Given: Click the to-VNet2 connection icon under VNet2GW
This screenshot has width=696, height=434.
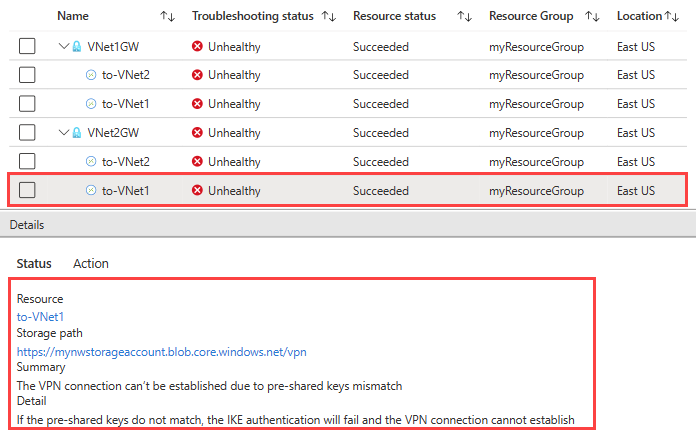Looking at the screenshot, I should (x=91, y=162).
